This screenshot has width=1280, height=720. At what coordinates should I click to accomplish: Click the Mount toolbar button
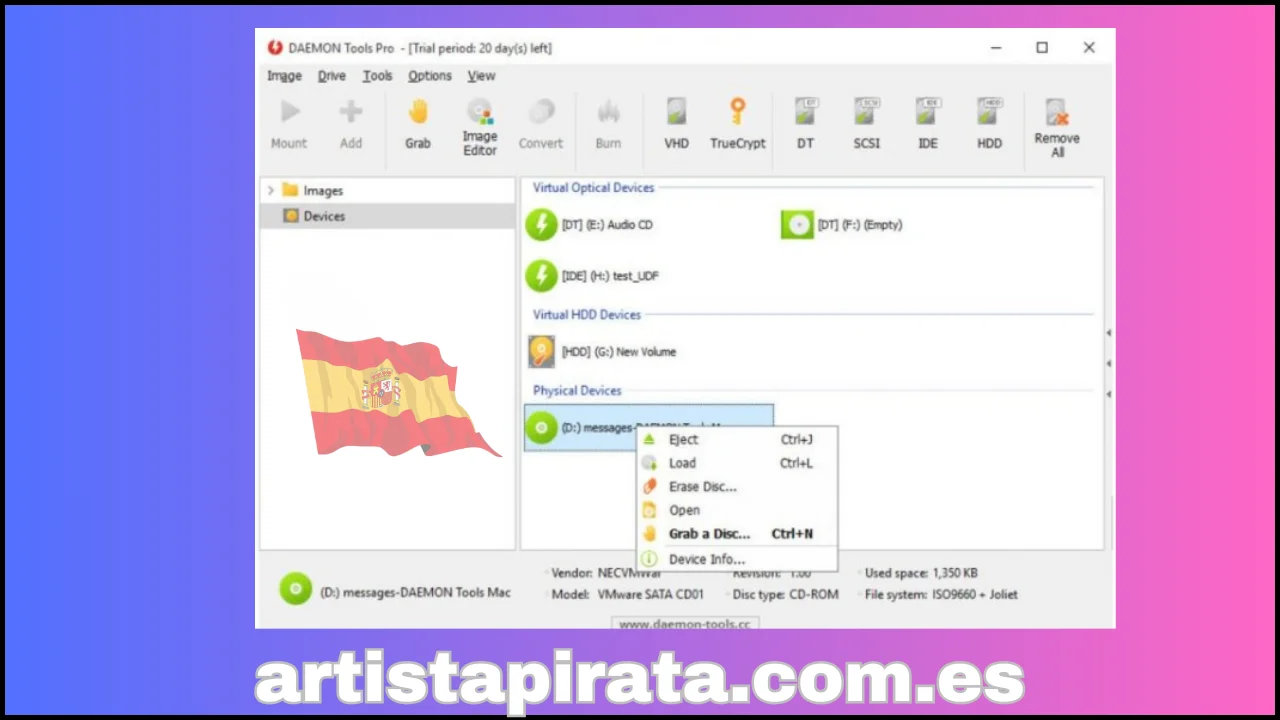click(x=289, y=124)
